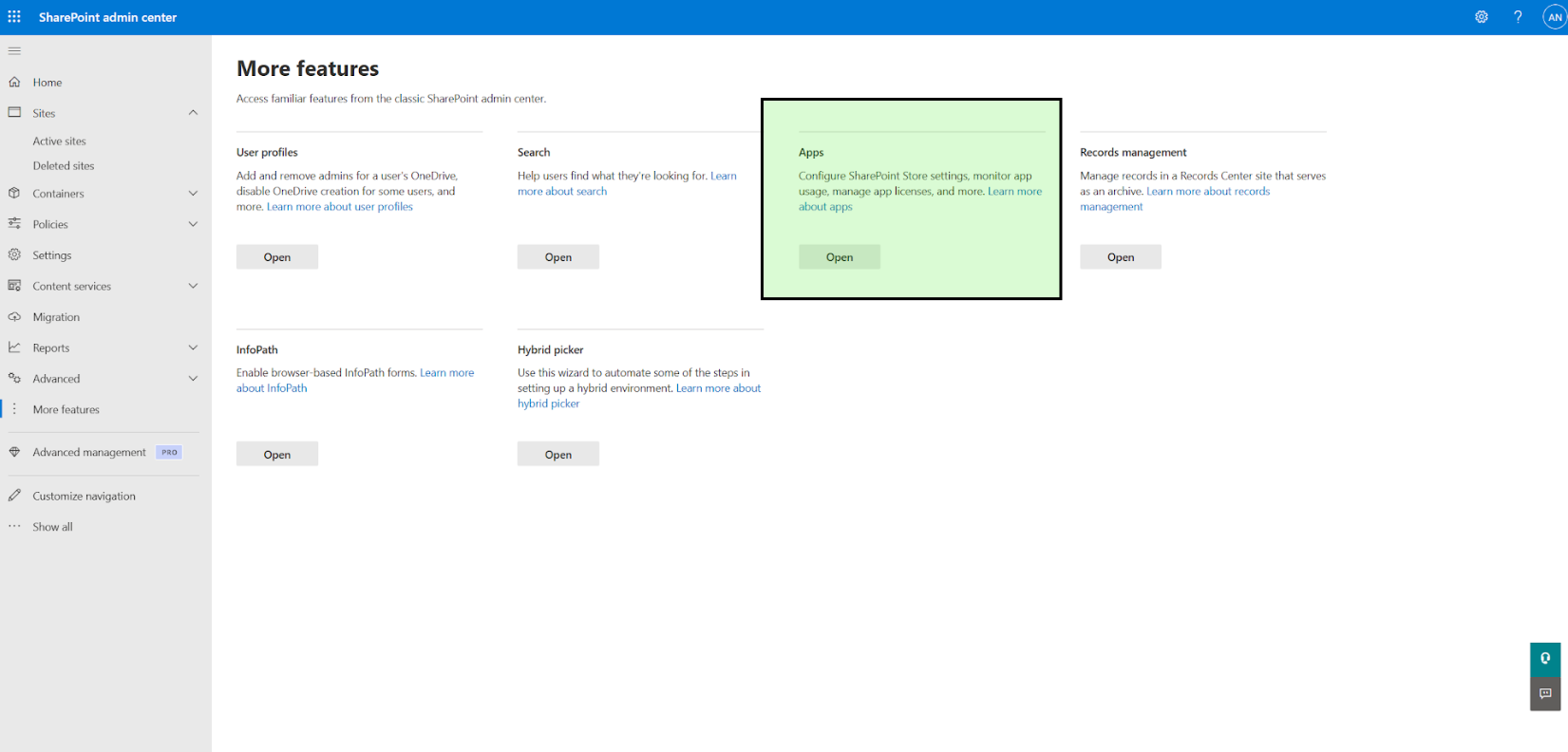Follow Learn more about user profiles link
Image resolution: width=1568 pixels, height=752 pixels.
pos(340,207)
